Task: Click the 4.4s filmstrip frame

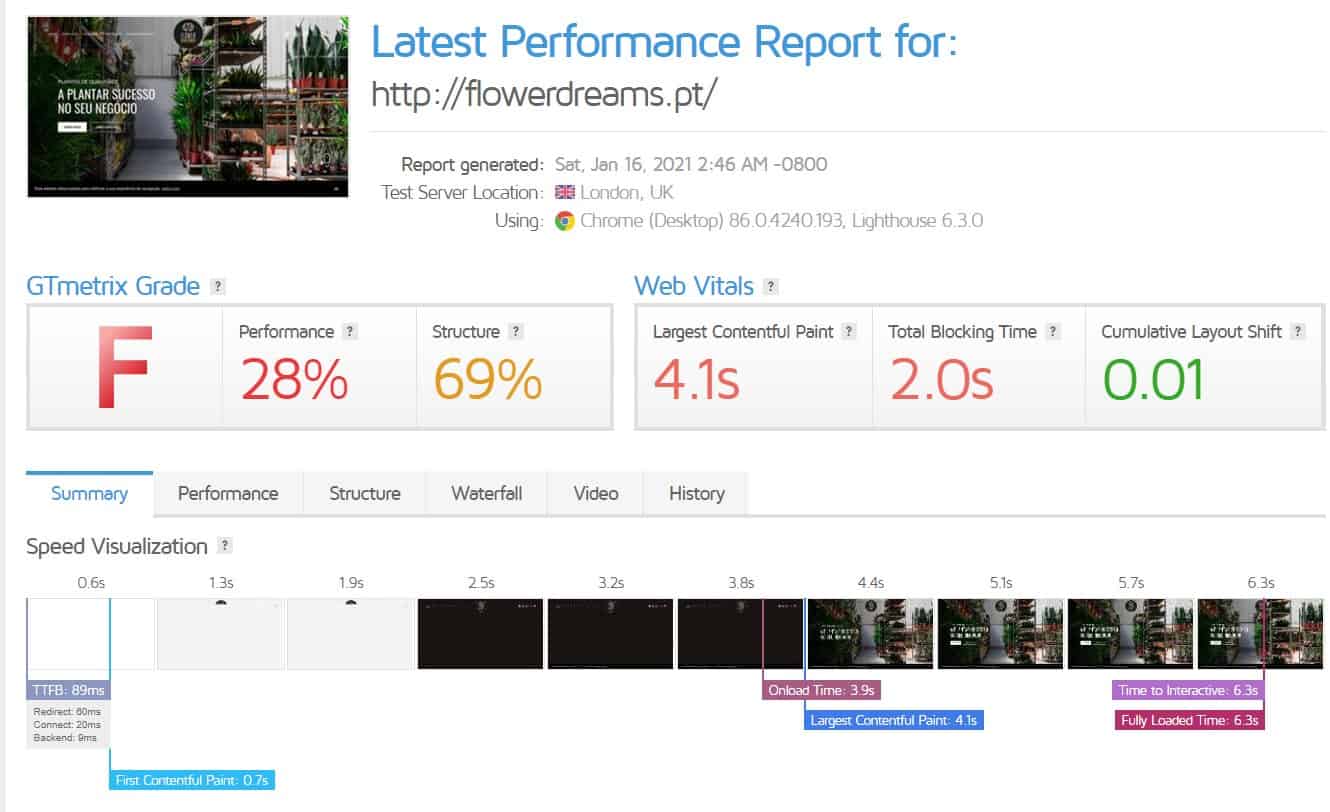Action: coord(871,634)
